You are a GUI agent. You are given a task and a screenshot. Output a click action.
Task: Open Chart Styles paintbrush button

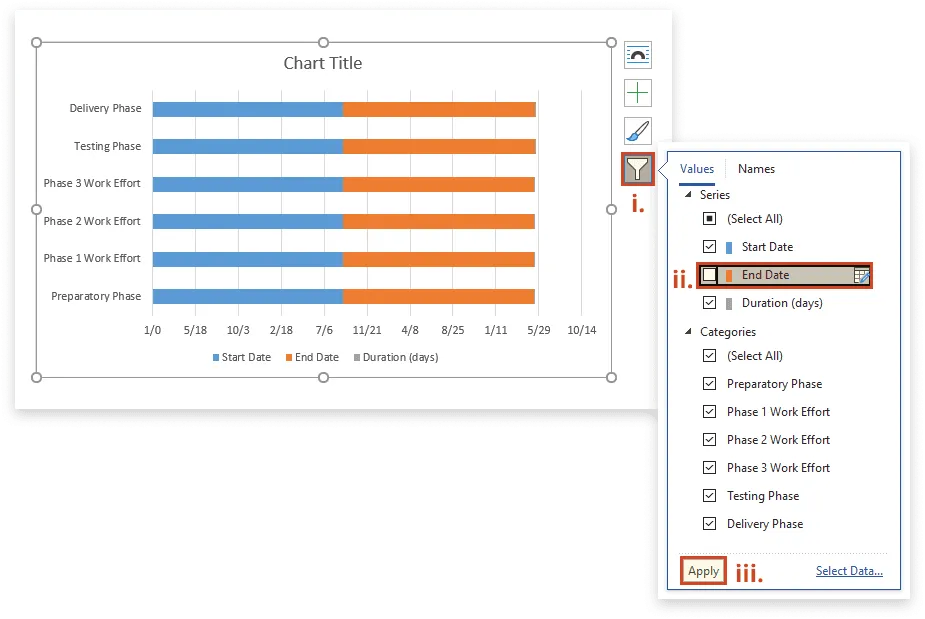coord(638,130)
